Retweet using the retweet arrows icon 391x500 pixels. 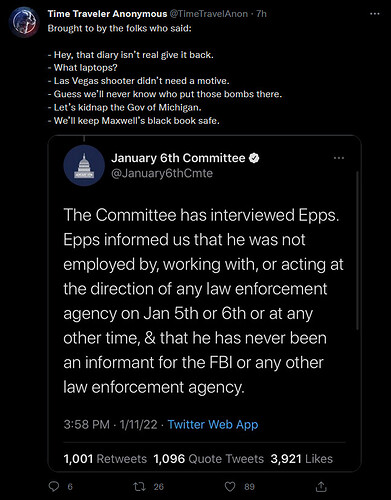pyautogui.click(x=139, y=487)
